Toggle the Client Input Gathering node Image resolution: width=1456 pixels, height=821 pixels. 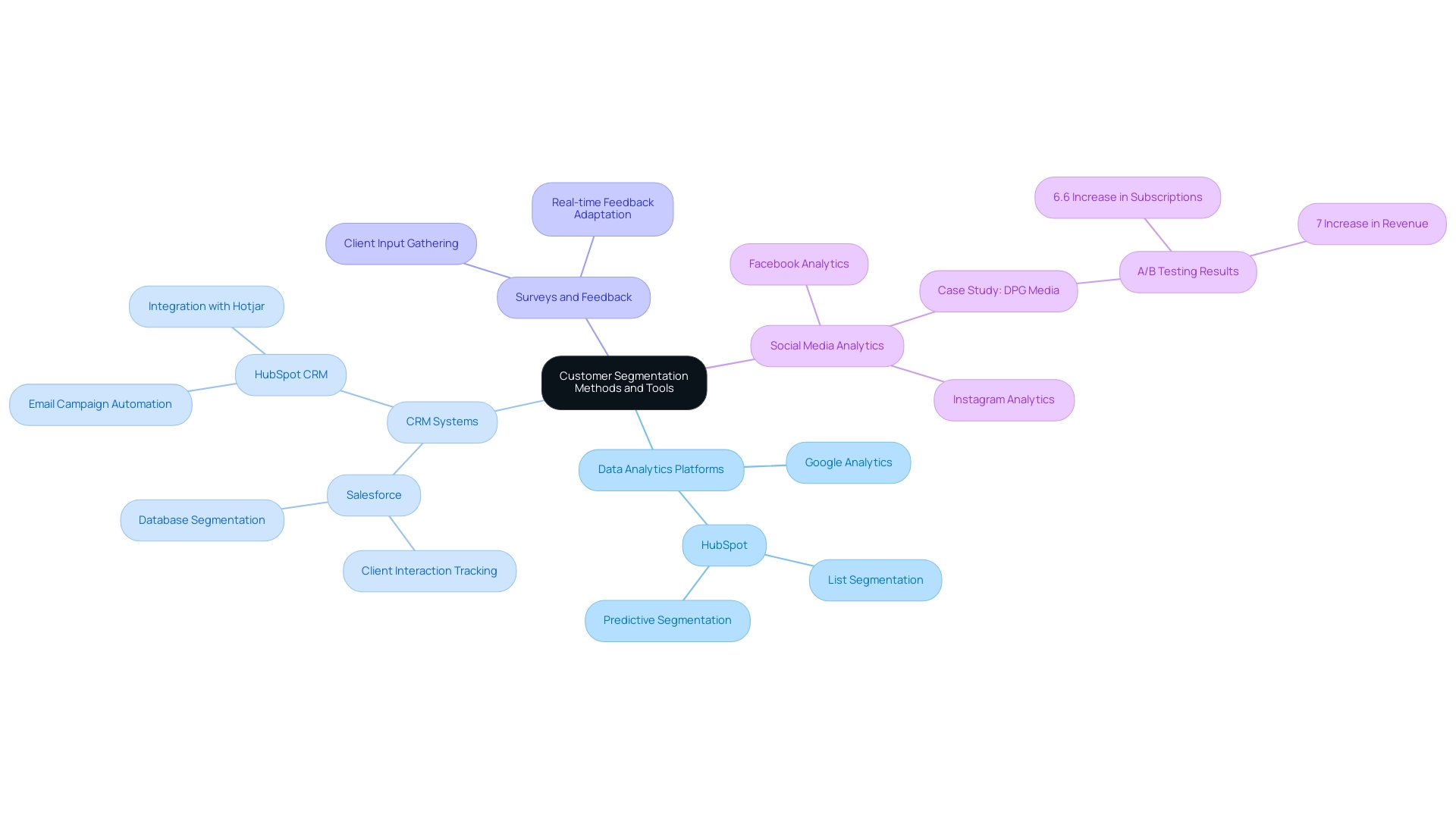click(x=401, y=243)
